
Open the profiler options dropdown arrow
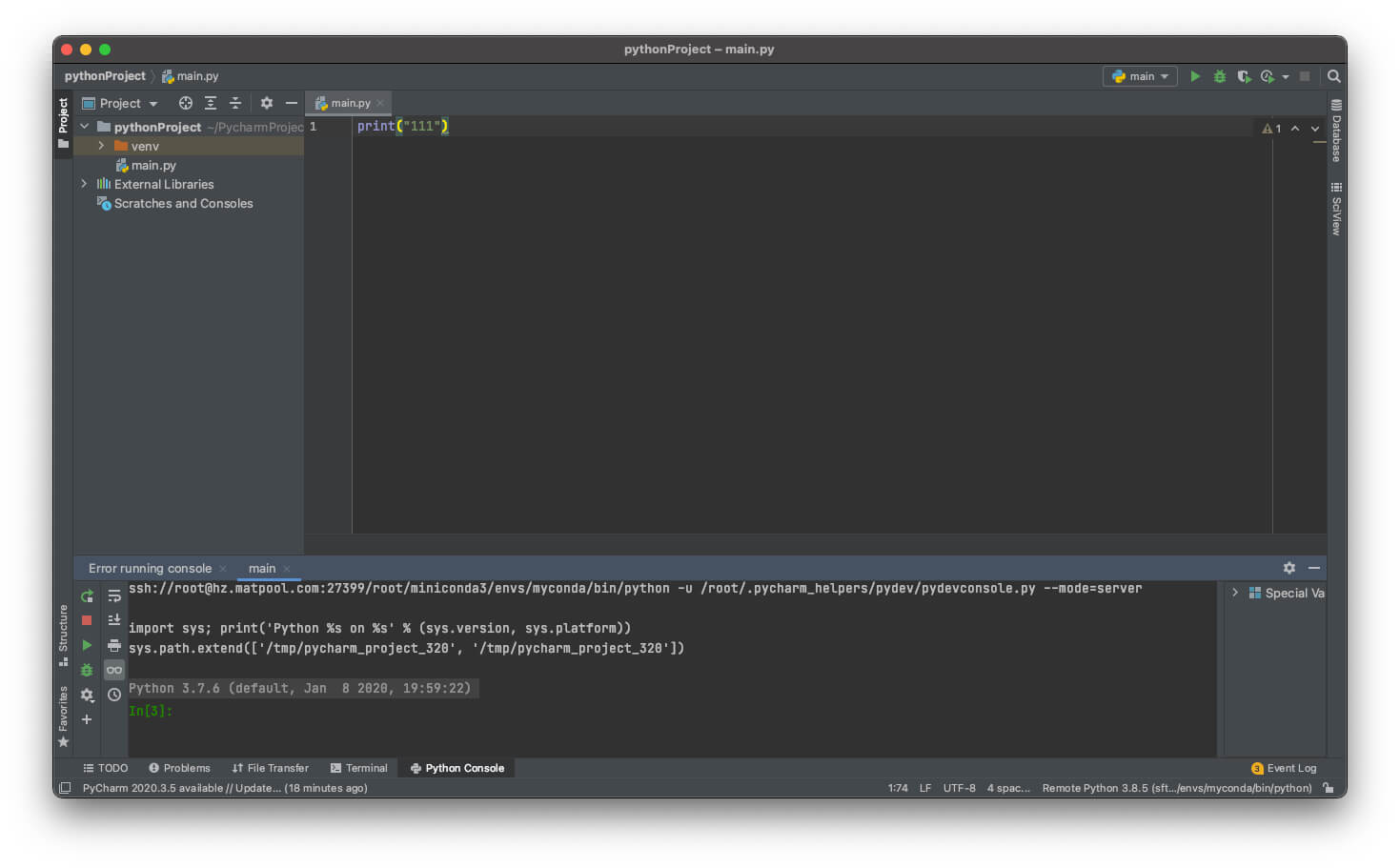point(1286,77)
